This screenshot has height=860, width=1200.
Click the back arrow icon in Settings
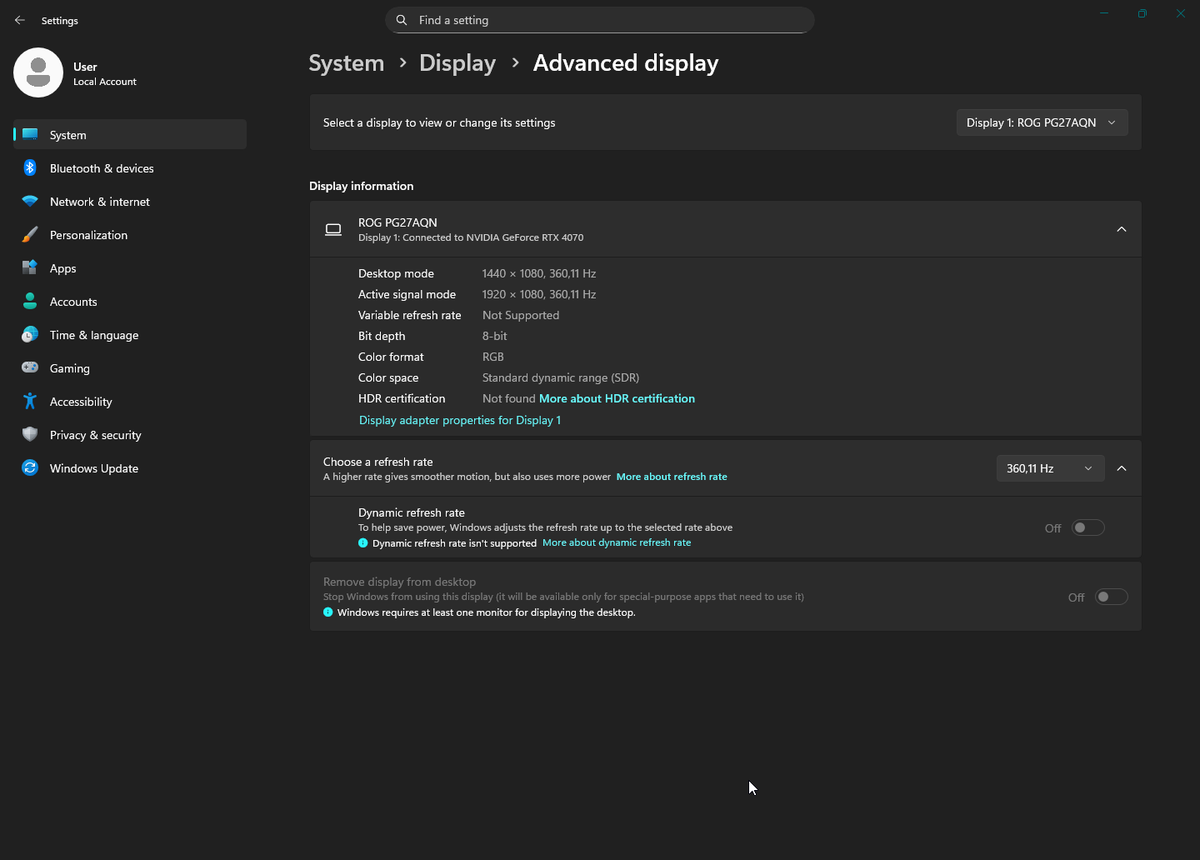point(19,20)
